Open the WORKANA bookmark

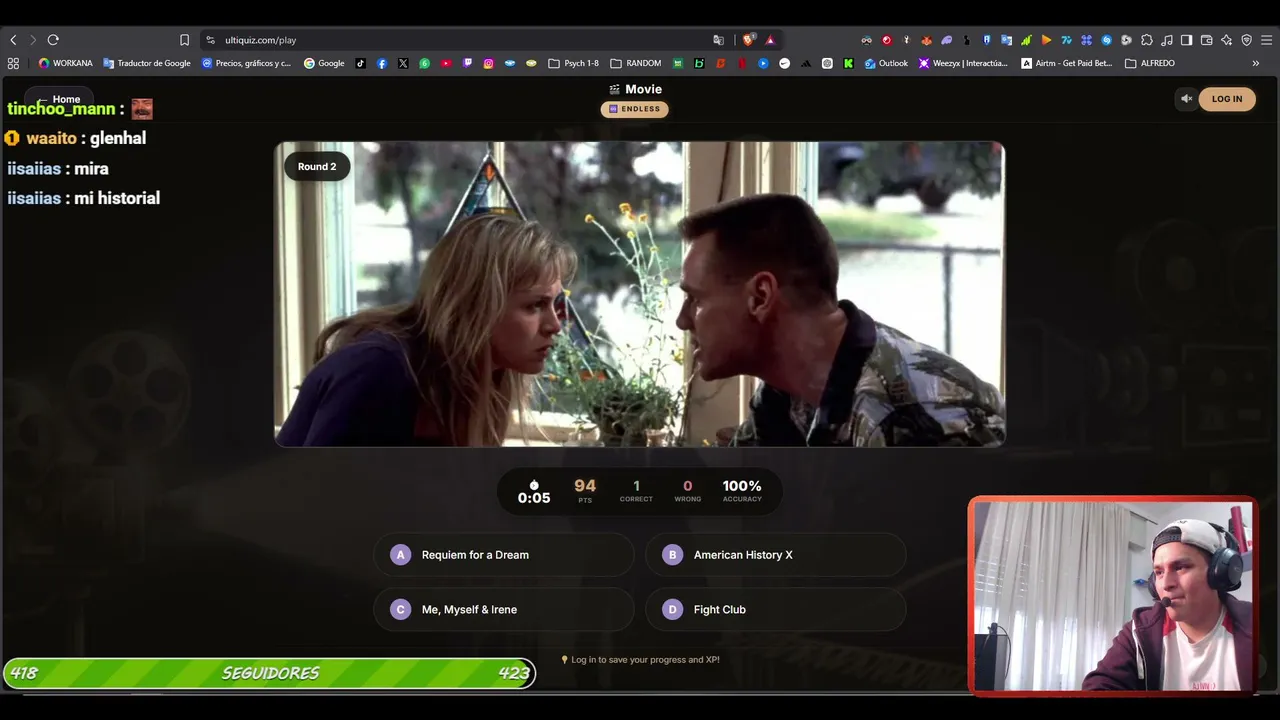click(65, 63)
